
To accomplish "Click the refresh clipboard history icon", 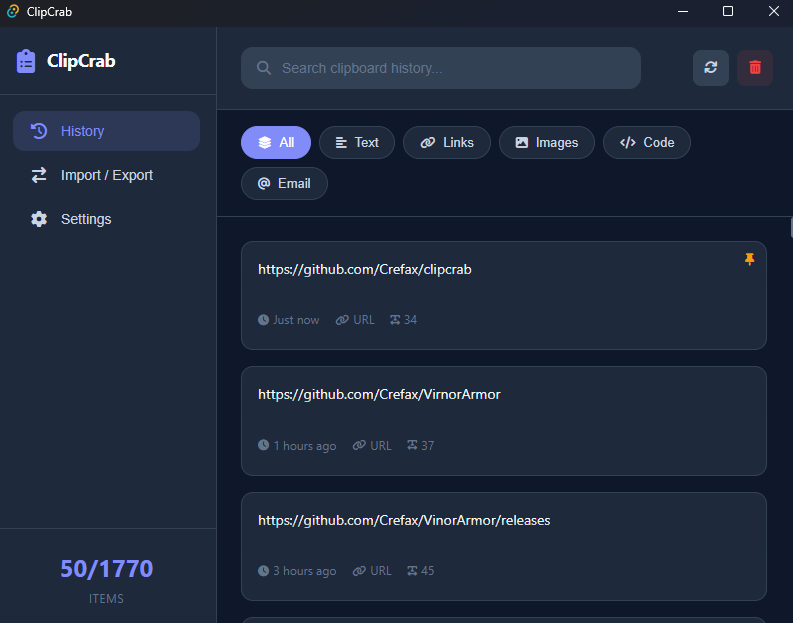I will 711,68.
